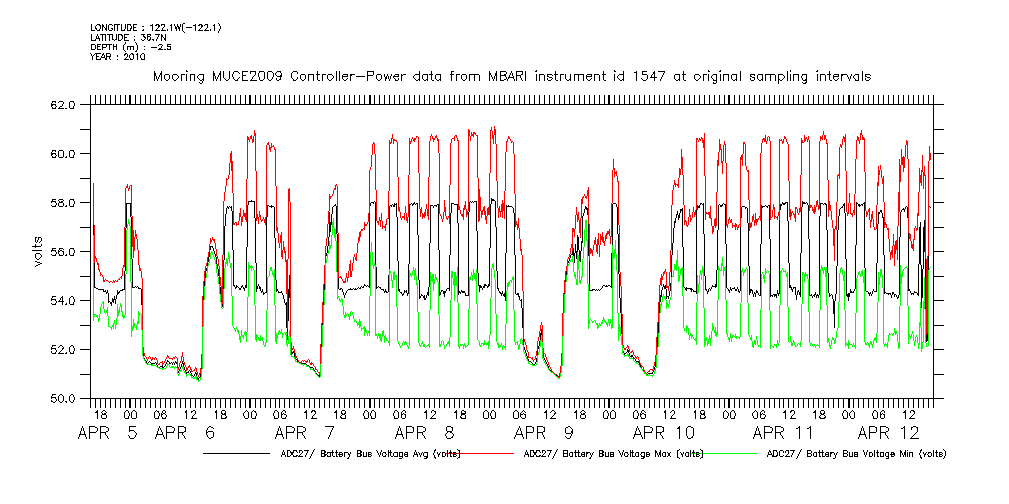Image resolution: width=1009 pixels, height=504 pixels.
Task: Select the APR 5 date label
Action: [110, 434]
